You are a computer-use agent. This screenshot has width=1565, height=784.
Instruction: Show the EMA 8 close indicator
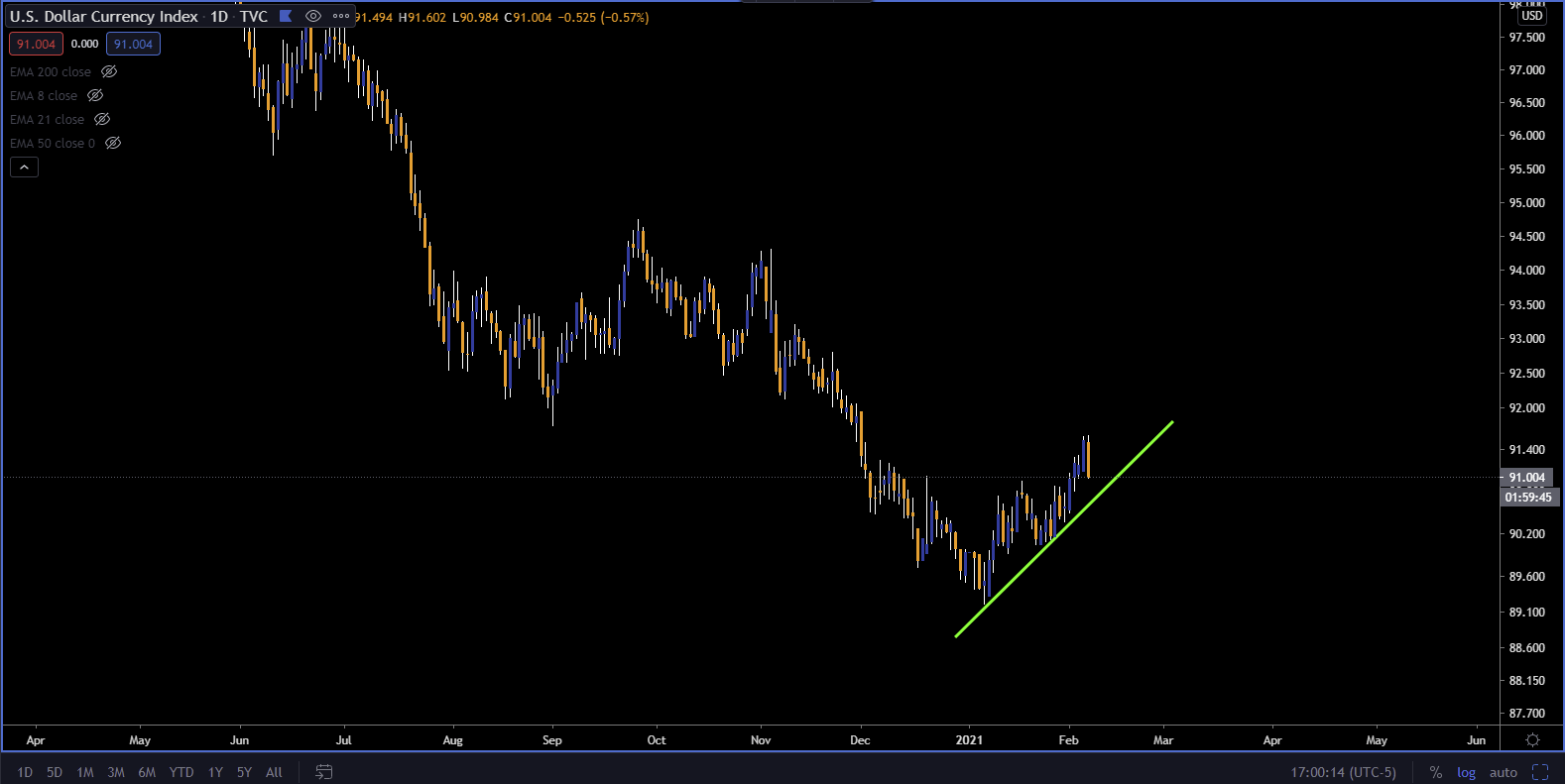(95, 95)
